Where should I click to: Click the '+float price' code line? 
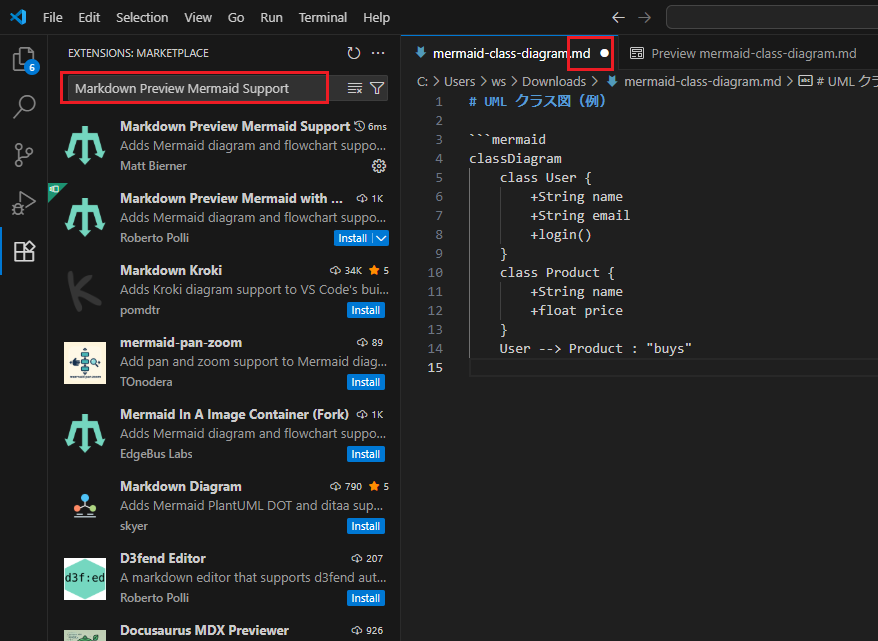[576, 311]
